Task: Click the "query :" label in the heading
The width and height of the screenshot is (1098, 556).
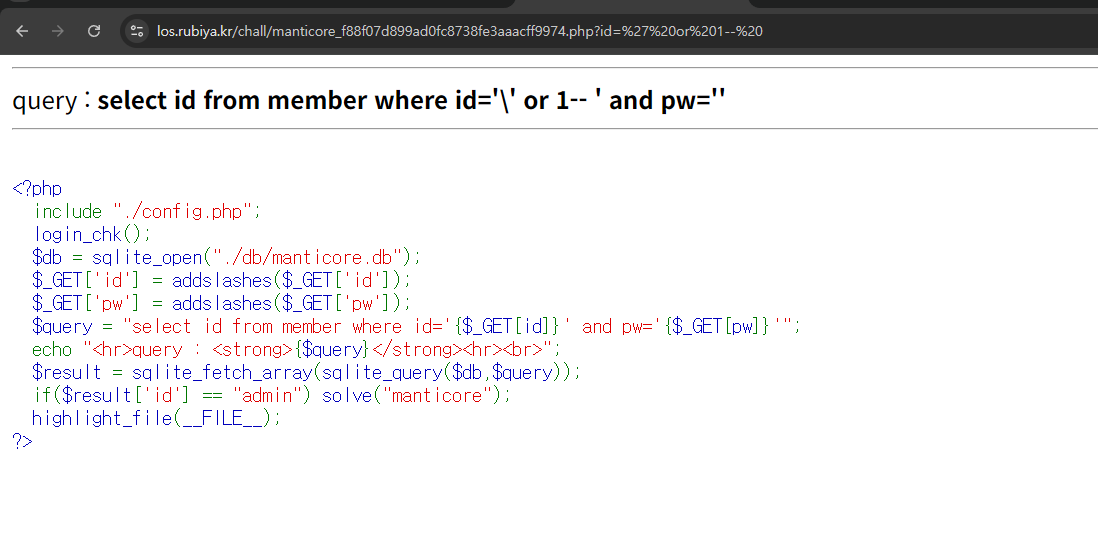Action: click(44, 101)
